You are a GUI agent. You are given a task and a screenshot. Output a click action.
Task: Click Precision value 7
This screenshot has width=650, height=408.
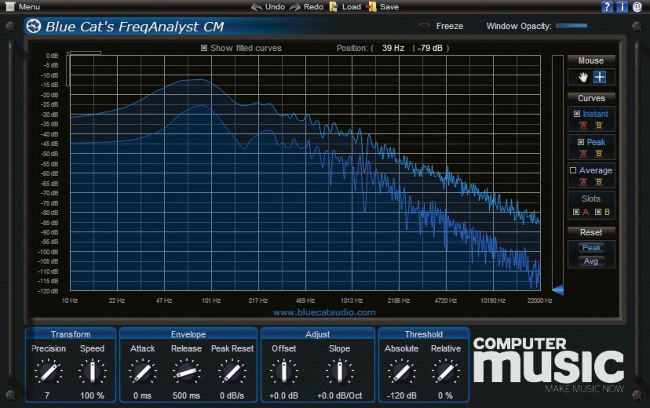tap(47, 396)
